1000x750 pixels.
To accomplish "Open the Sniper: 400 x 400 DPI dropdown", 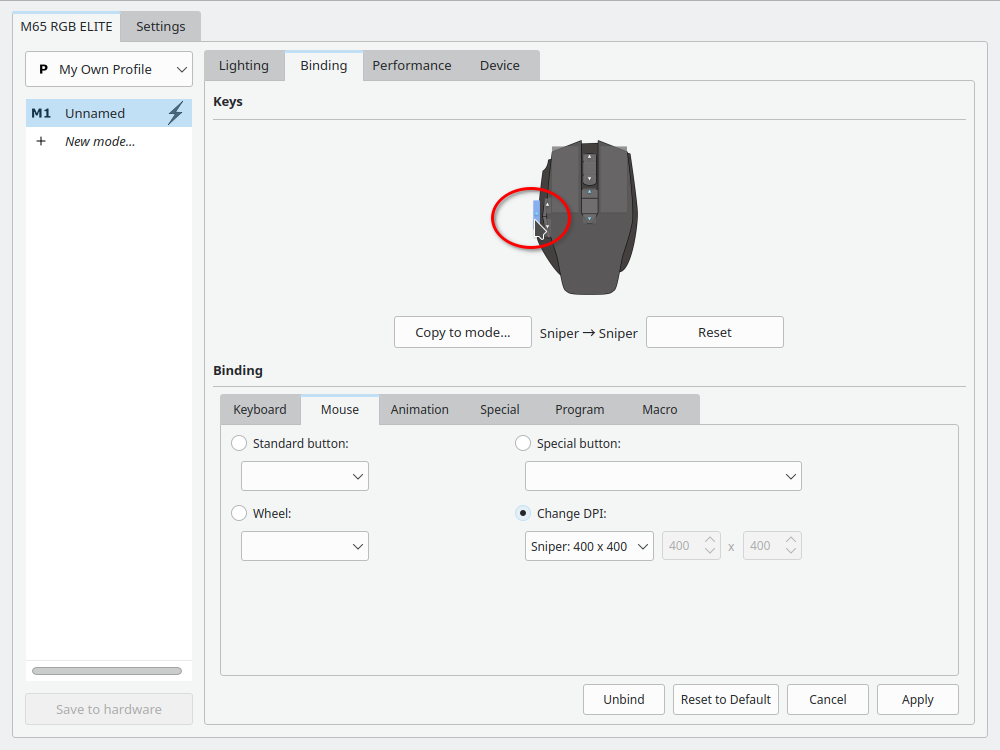I will click(x=589, y=546).
